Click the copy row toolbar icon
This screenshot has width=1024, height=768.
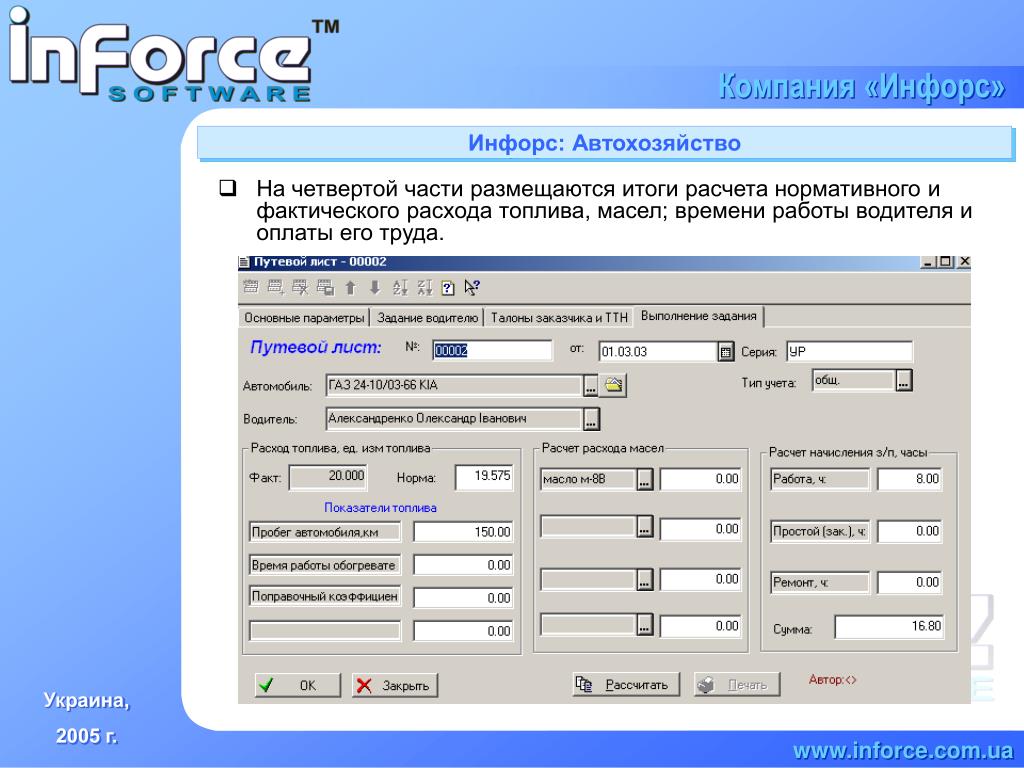tap(325, 287)
